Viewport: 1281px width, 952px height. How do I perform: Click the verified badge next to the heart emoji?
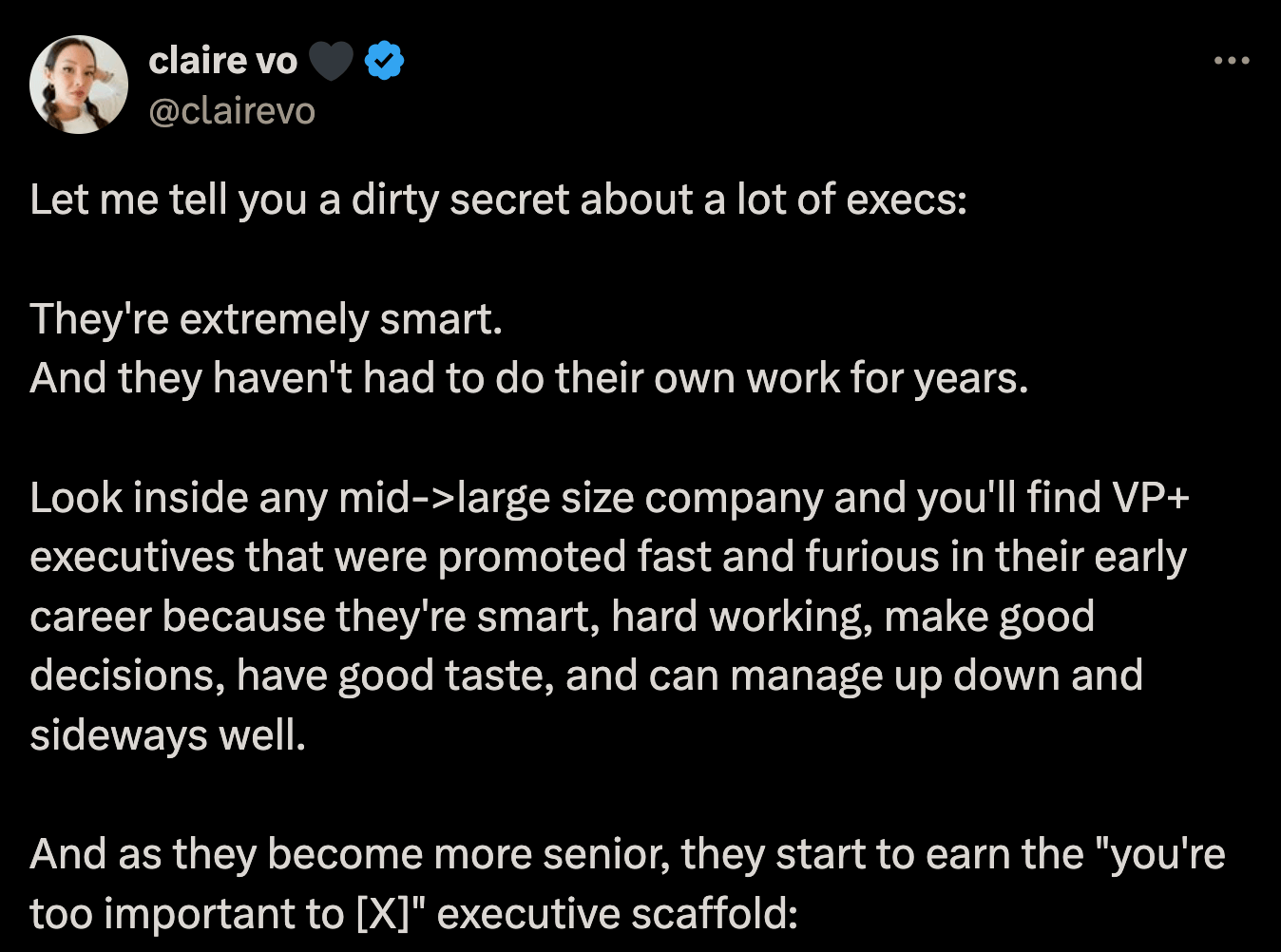point(383,59)
